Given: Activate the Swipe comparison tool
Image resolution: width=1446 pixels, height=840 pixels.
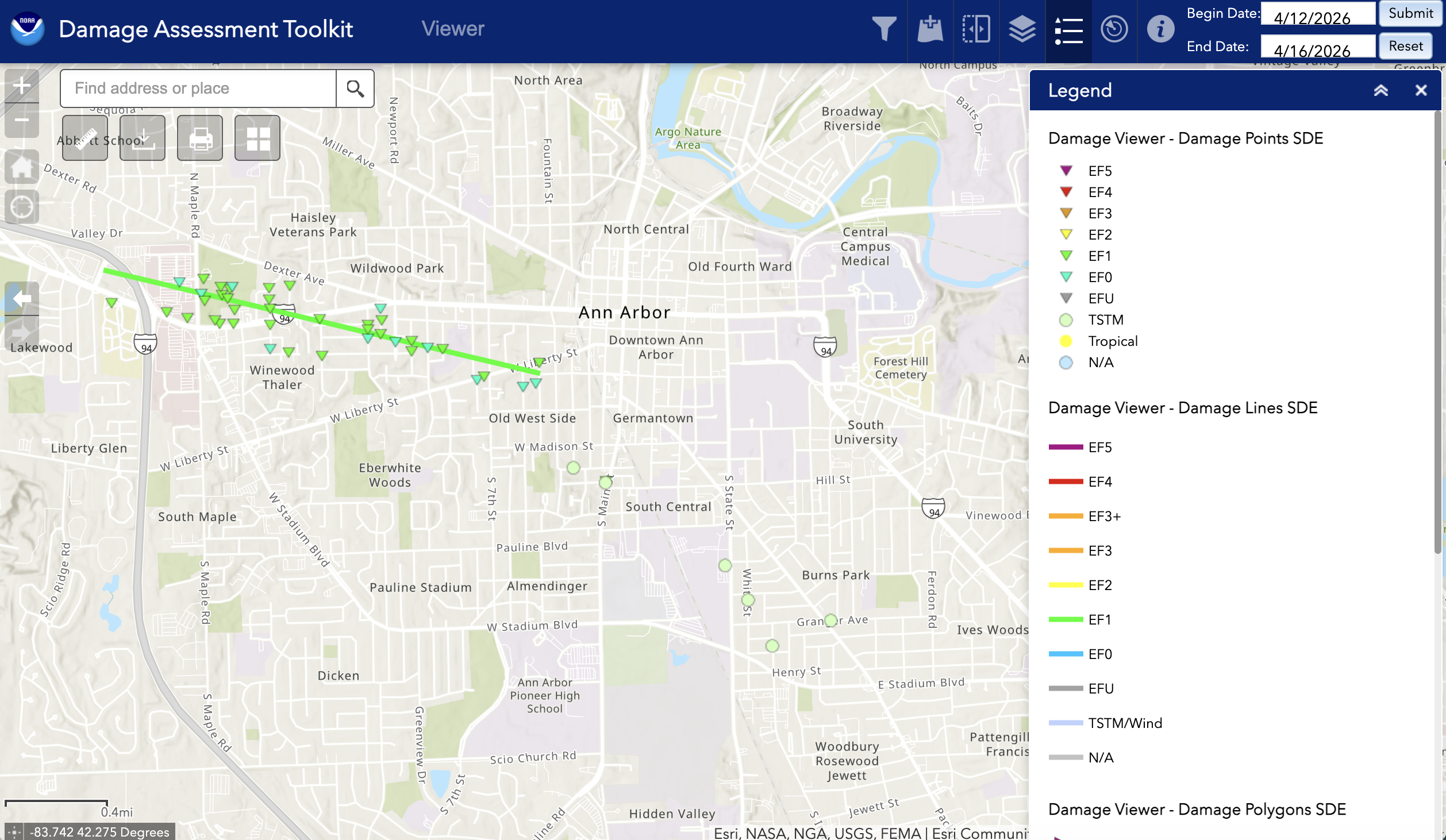Looking at the screenshot, I should click(976, 28).
